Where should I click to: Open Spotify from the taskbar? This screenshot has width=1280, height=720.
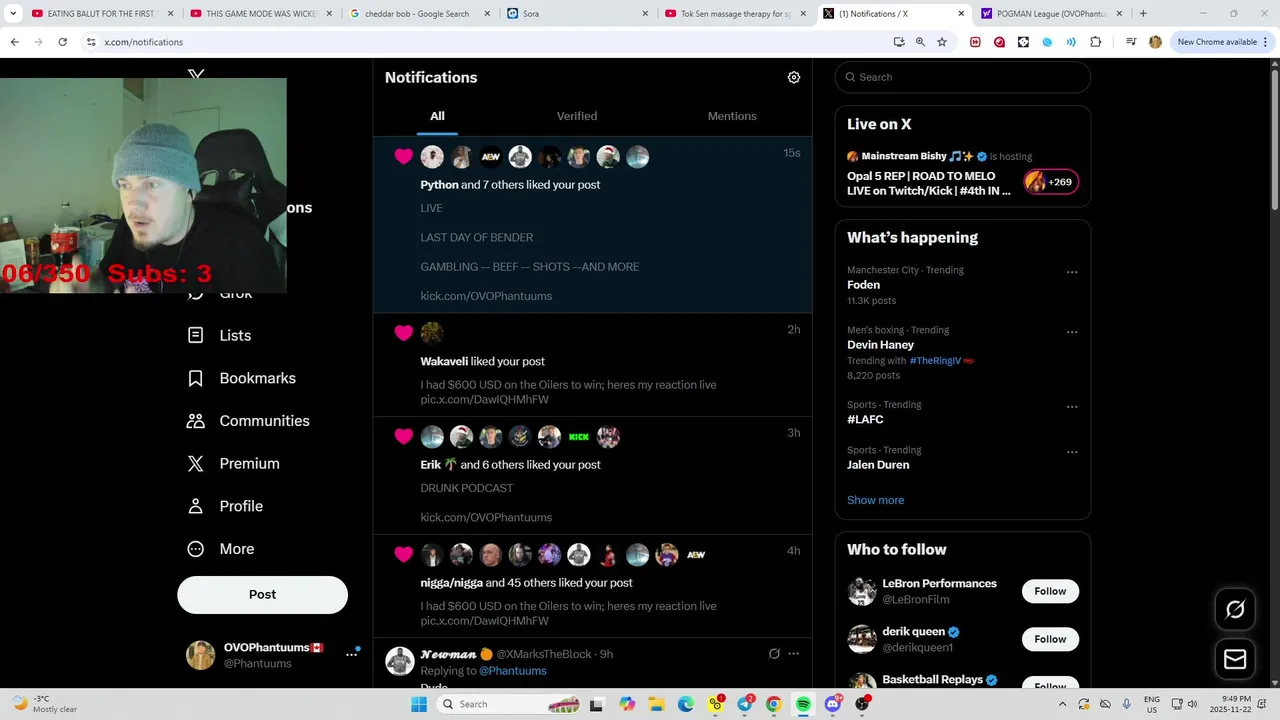pos(803,704)
